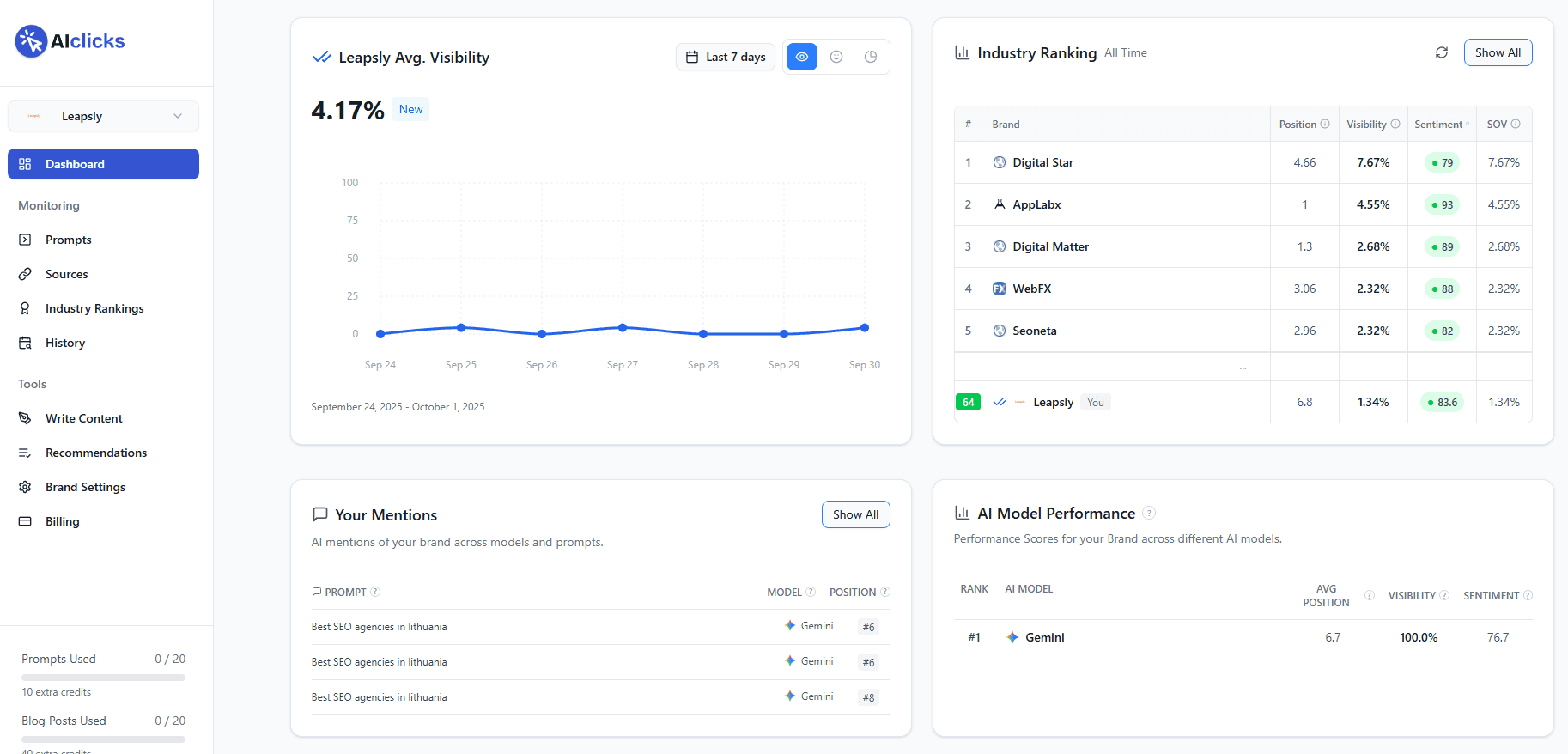1568x754 pixels.
Task: Click the AppLabx brand logo icon
Action: pos(1000,204)
